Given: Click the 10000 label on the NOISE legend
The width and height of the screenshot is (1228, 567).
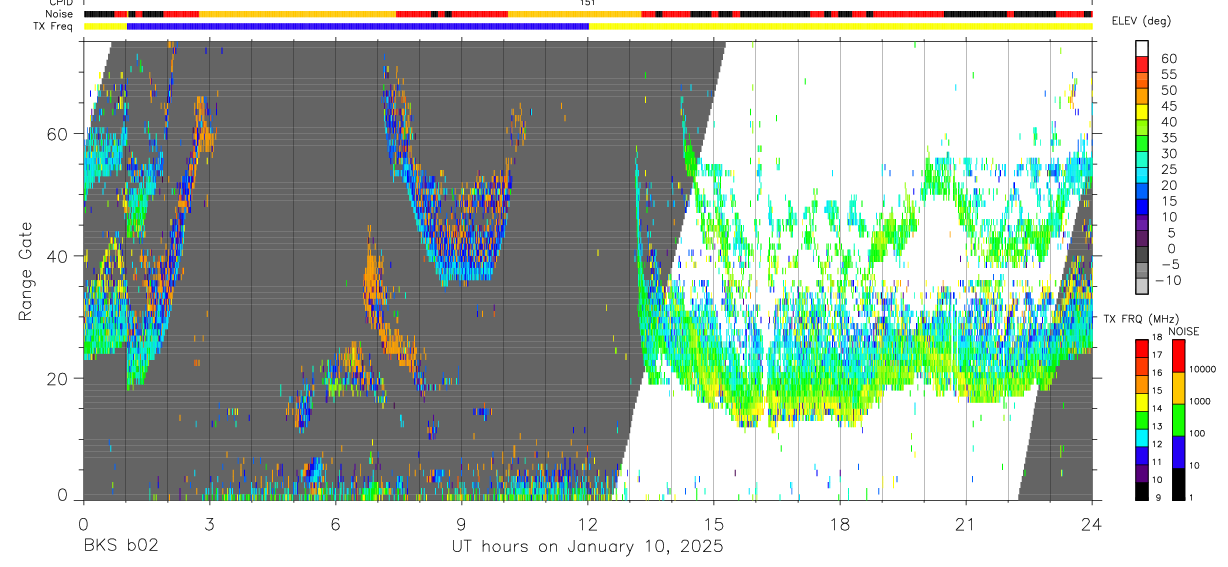Looking at the screenshot, I should (1204, 370).
